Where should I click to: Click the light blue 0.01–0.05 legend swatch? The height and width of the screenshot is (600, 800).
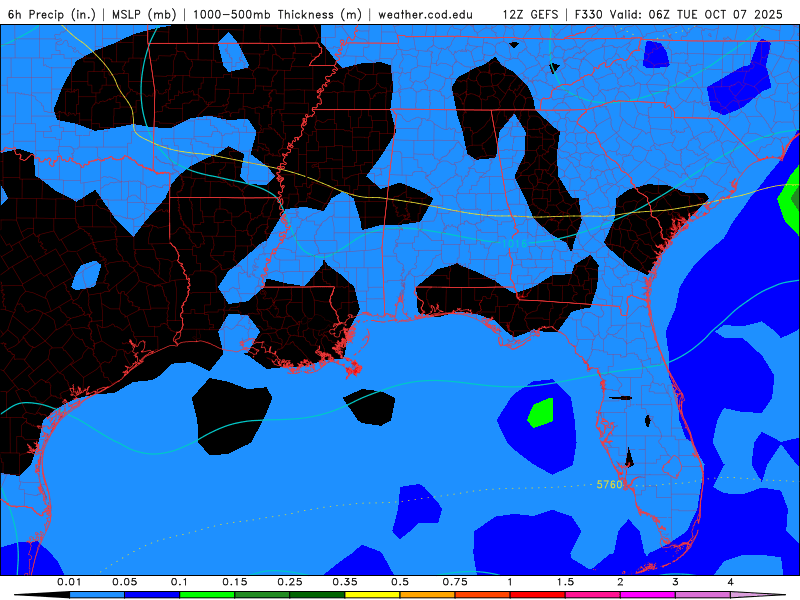[97, 595]
